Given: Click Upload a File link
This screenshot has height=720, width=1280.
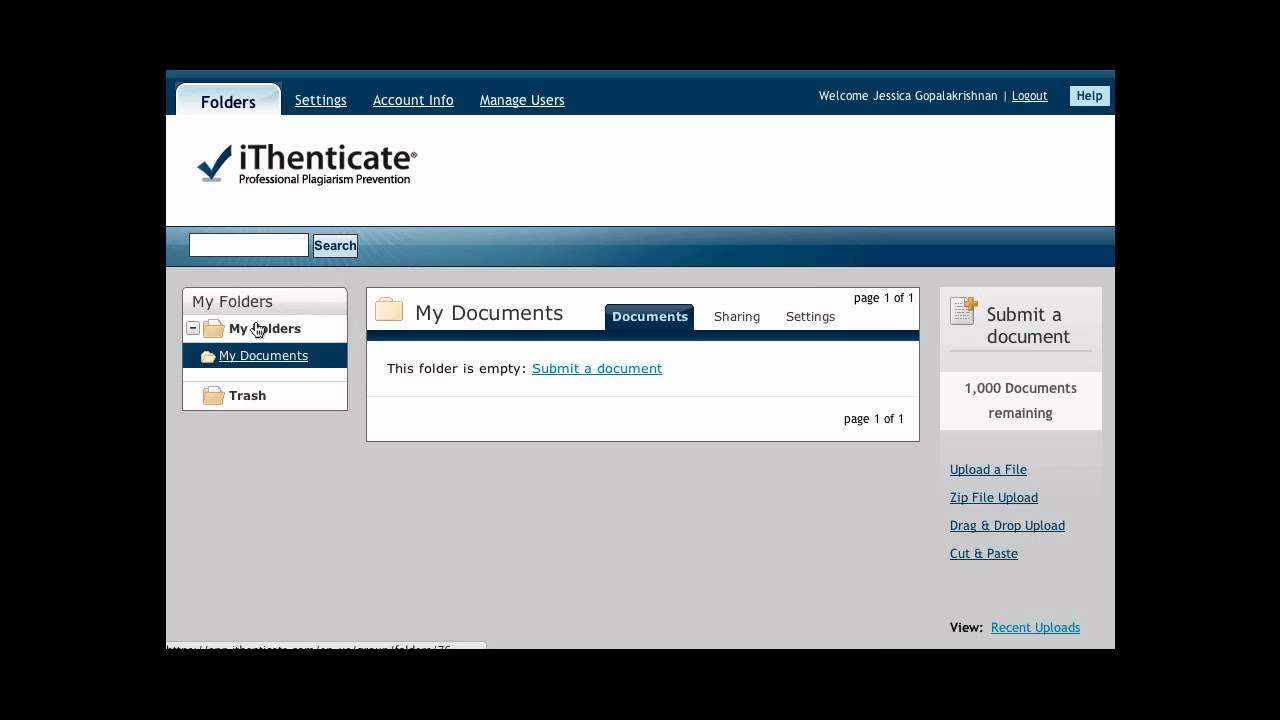Looking at the screenshot, I should coord(988,470).
